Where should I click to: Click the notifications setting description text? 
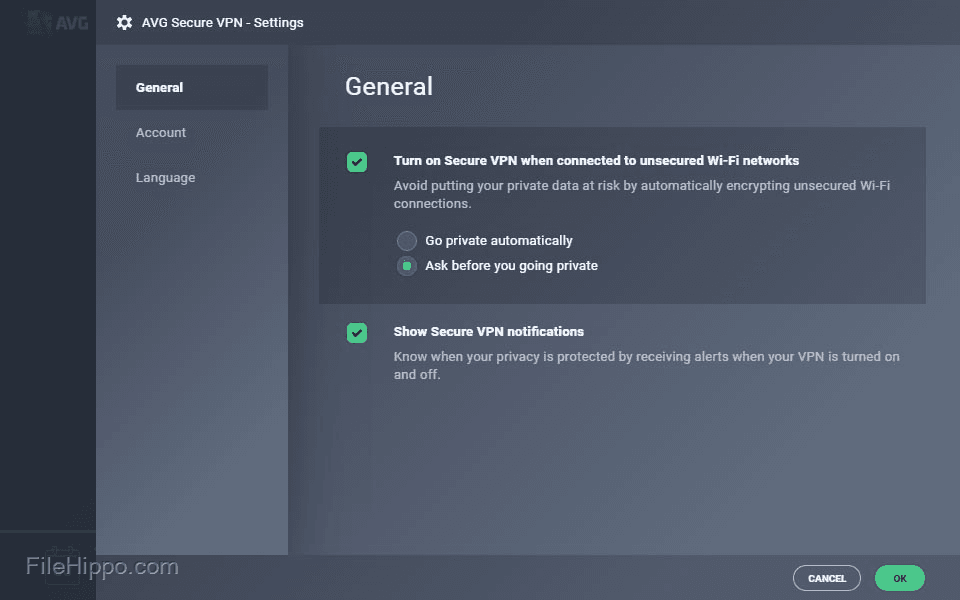point(645,365)
